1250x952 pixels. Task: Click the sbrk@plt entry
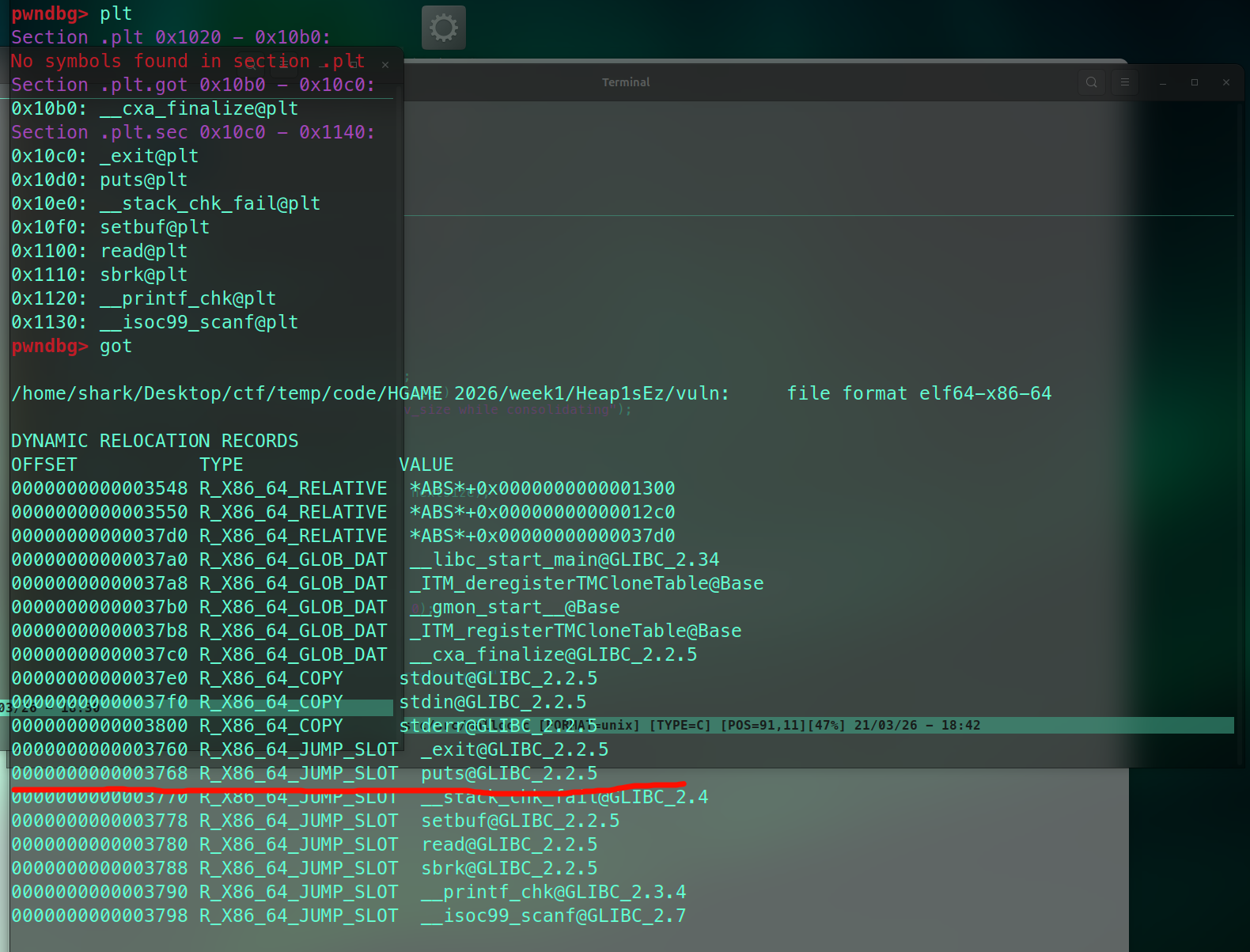tap(99, 275)
